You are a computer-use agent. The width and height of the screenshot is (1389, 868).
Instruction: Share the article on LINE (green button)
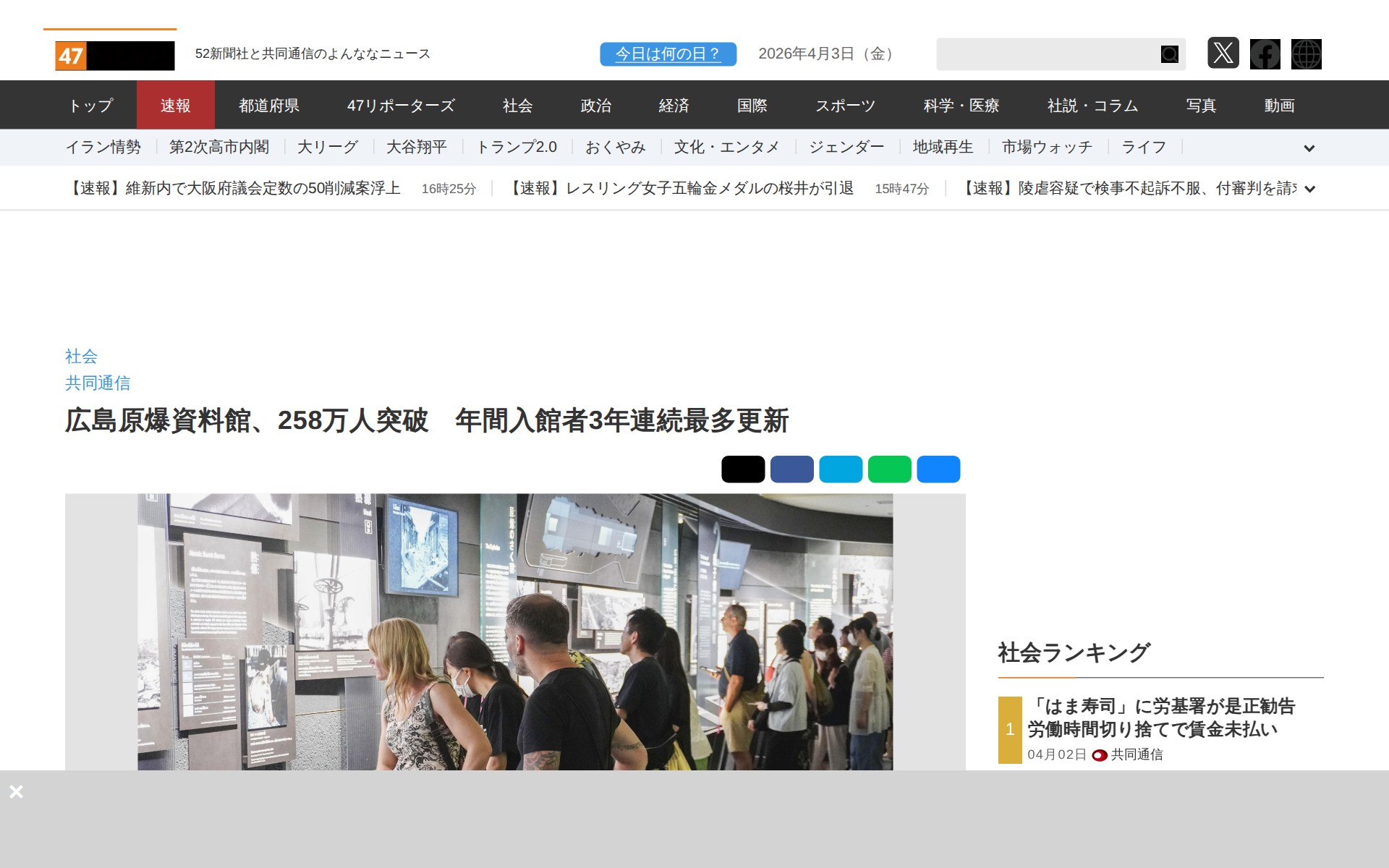pyautogui.click(x=889, y=469)
